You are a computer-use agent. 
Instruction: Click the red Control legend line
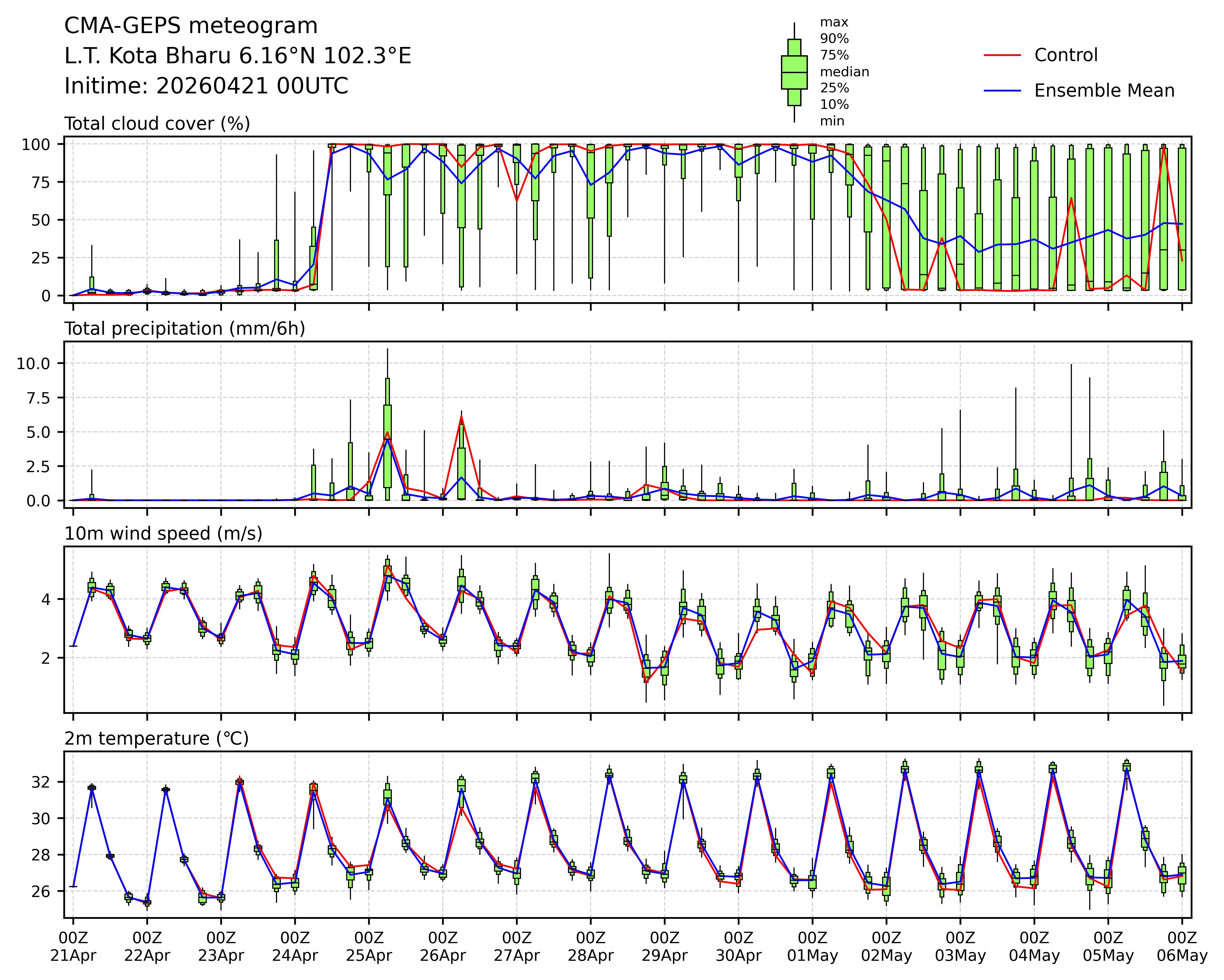pyautogui.click(x=1002, y=55)
